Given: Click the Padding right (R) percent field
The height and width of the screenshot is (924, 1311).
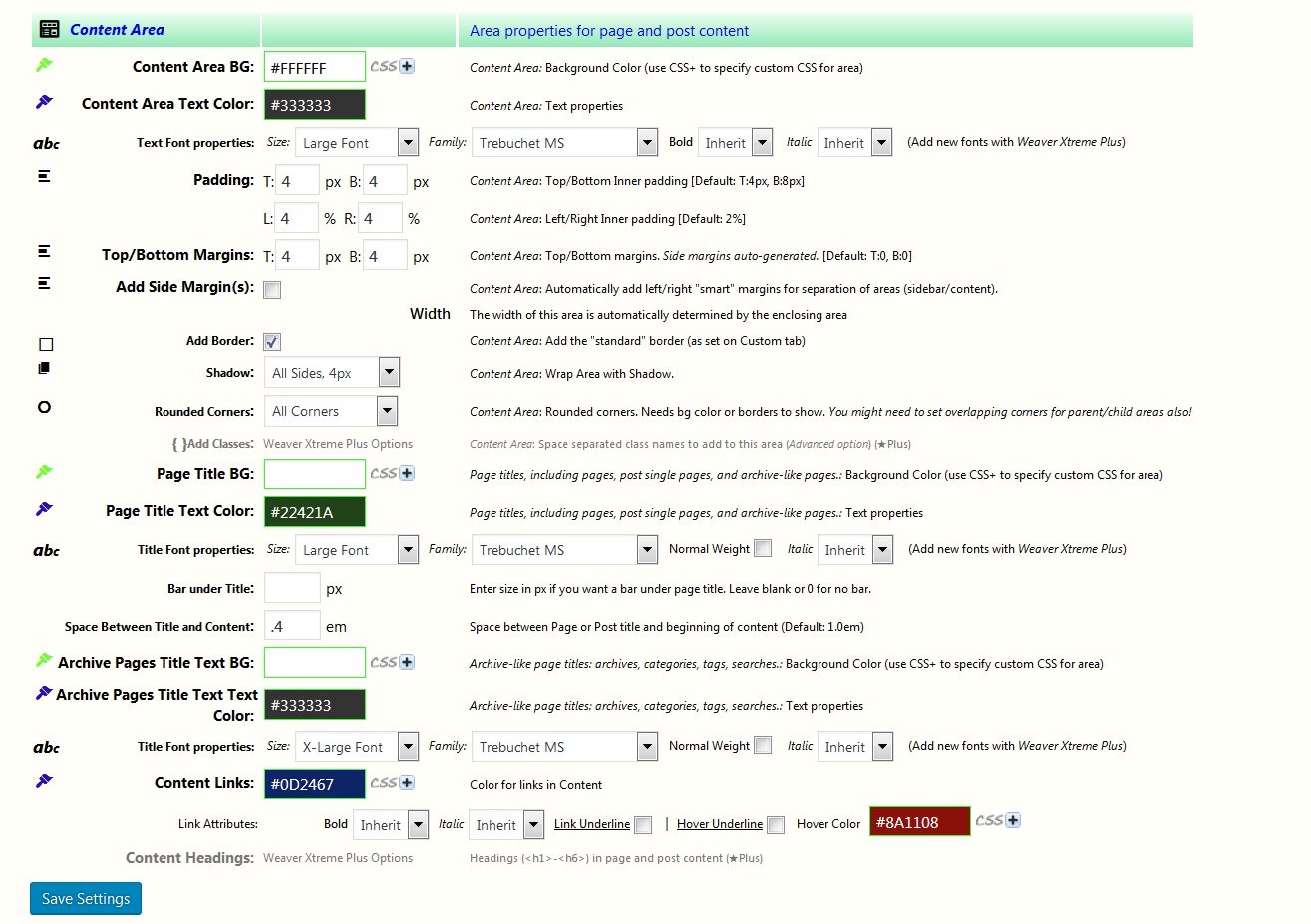Looking at the screenshot, I should click(380, 217).
